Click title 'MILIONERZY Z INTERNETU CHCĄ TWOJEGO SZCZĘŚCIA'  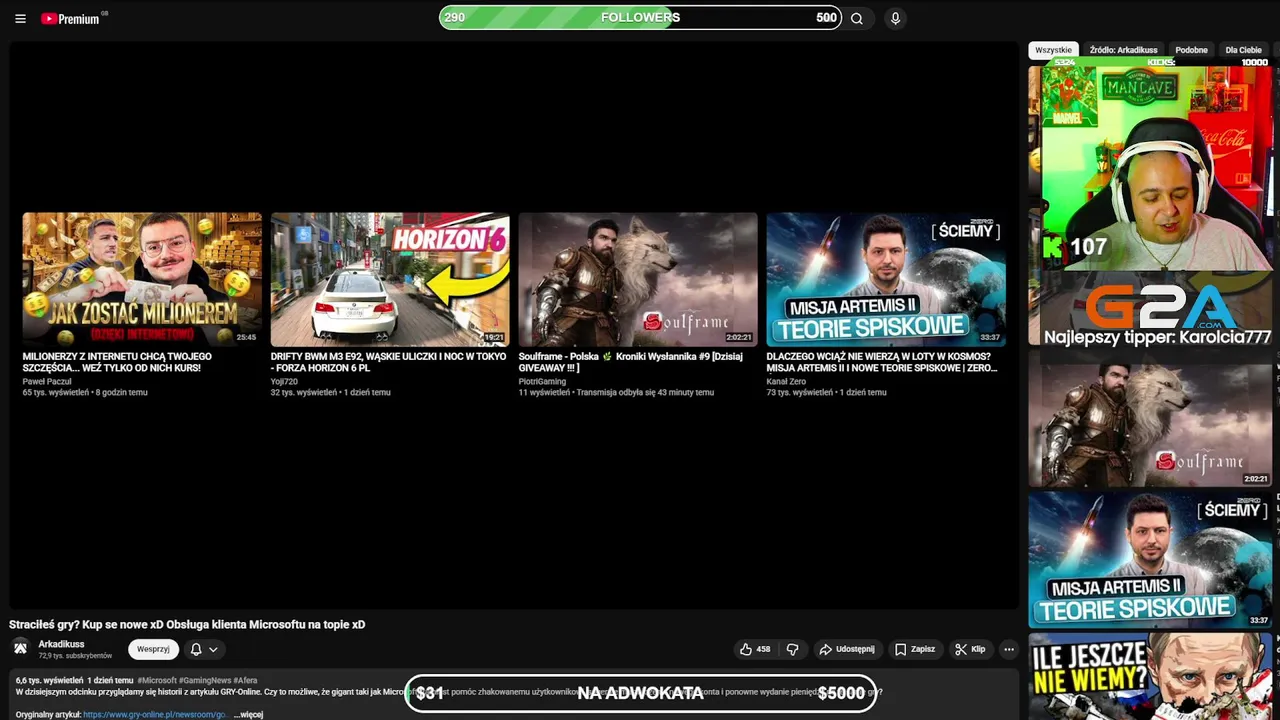117,362
